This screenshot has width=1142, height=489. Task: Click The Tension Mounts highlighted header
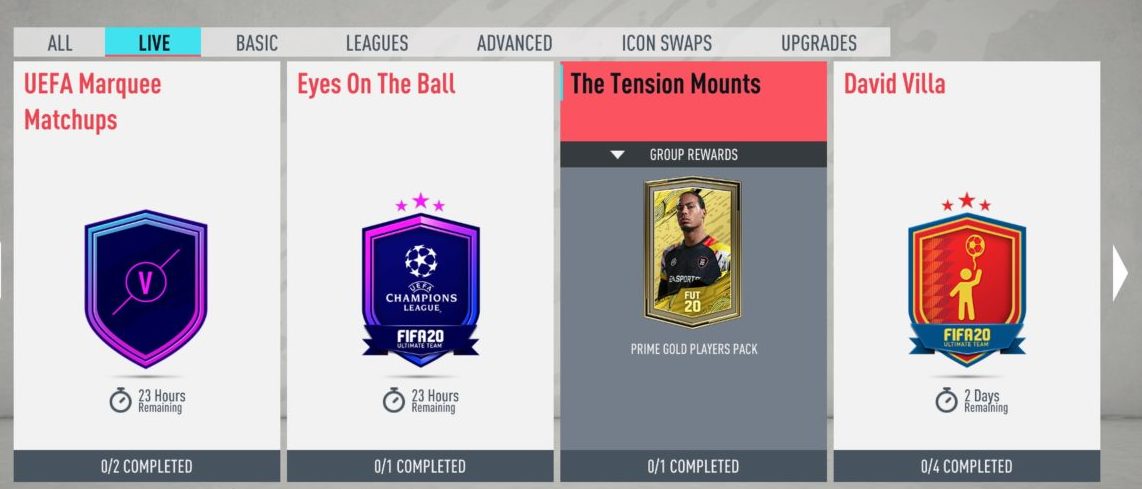(x=693, y=101)
